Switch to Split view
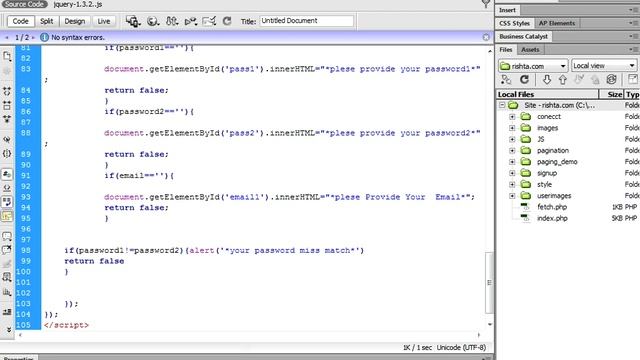The height and width of the screenshot is (360, 640). (47, 21)
